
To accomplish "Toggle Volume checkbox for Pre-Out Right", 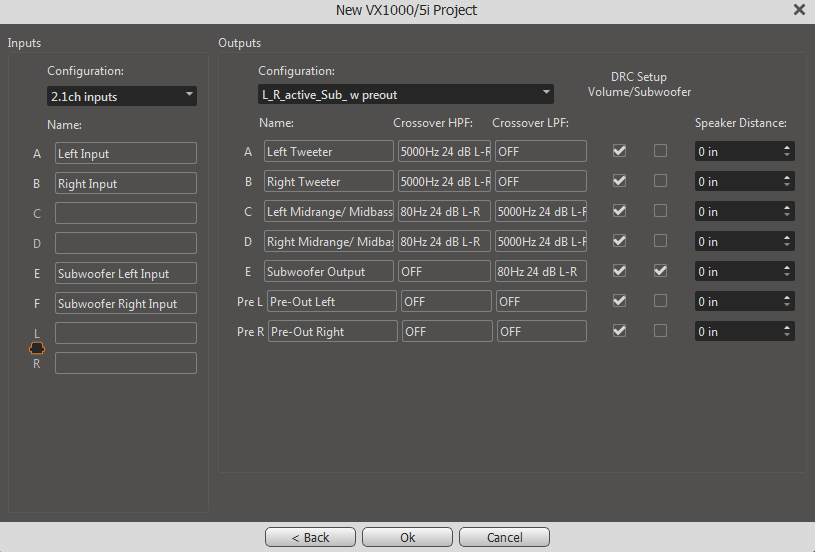I will tap(619, 331).
